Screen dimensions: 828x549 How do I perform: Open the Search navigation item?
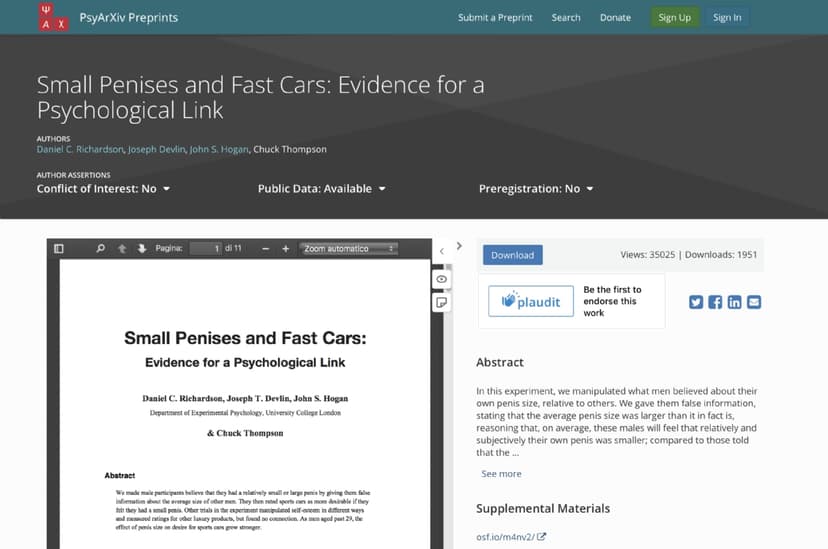[x=566, y=17]
